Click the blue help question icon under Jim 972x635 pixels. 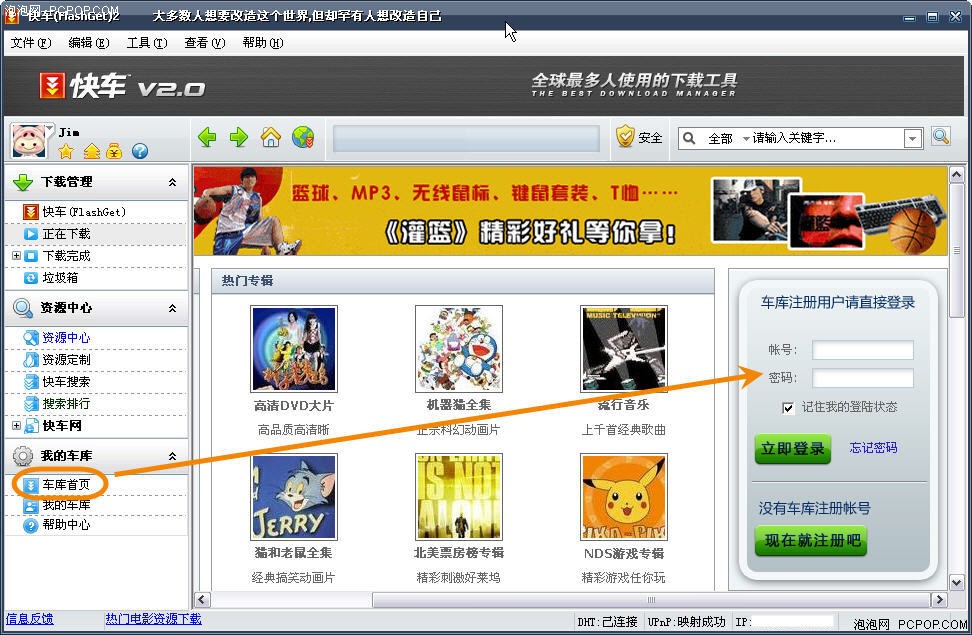[139, 151]
